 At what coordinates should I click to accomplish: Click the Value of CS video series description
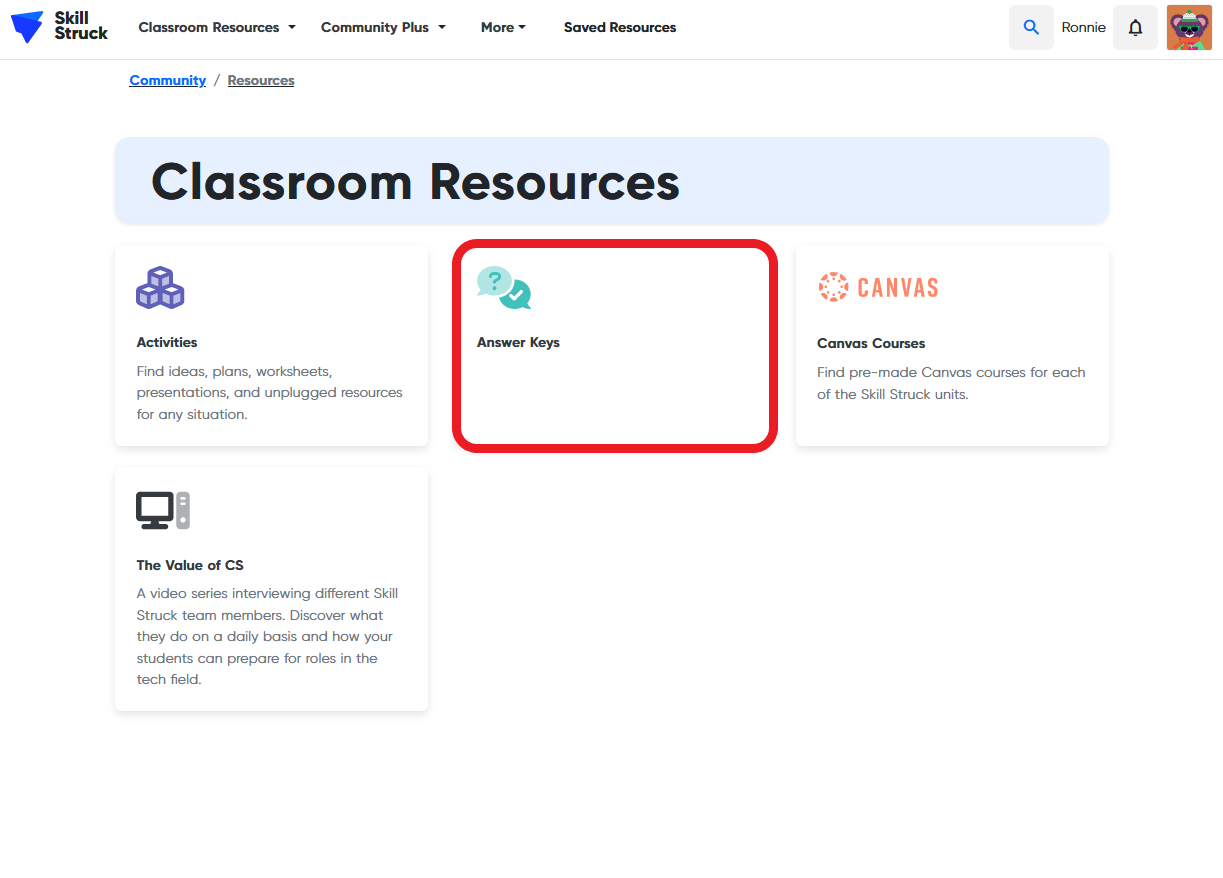point(265,636)
